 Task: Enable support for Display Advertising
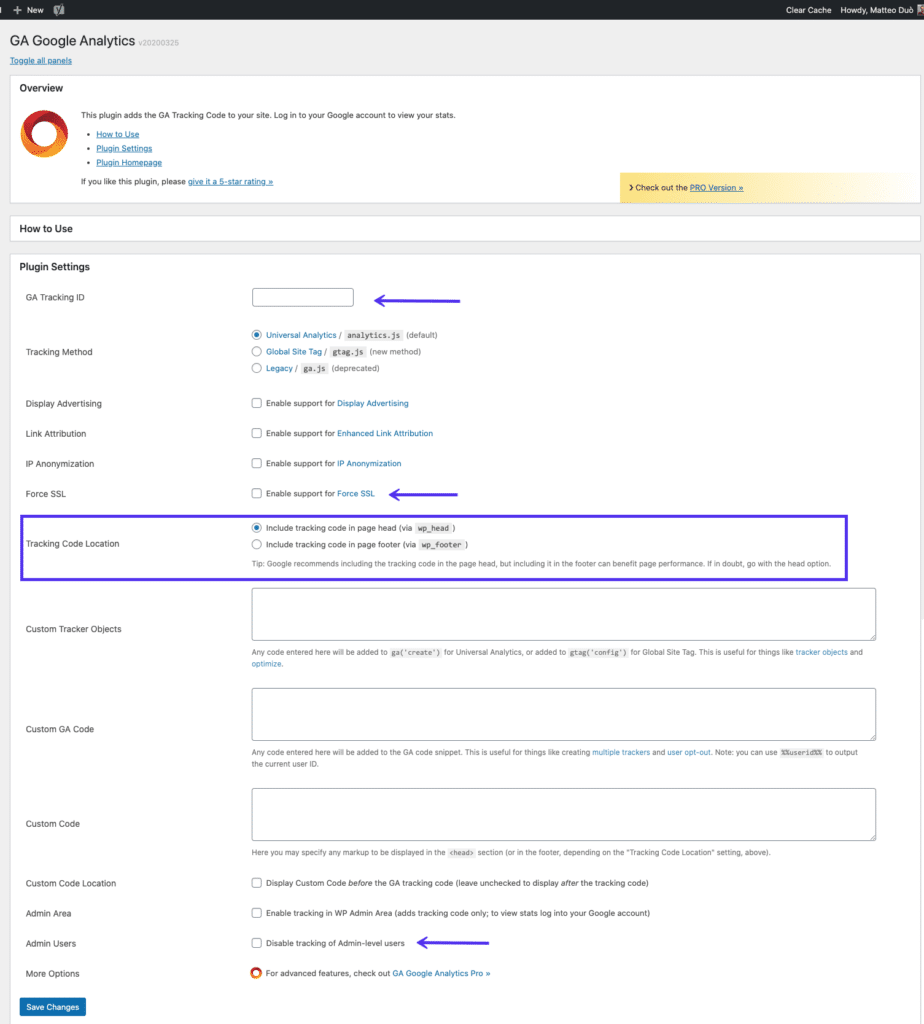[x=257, y=403]
